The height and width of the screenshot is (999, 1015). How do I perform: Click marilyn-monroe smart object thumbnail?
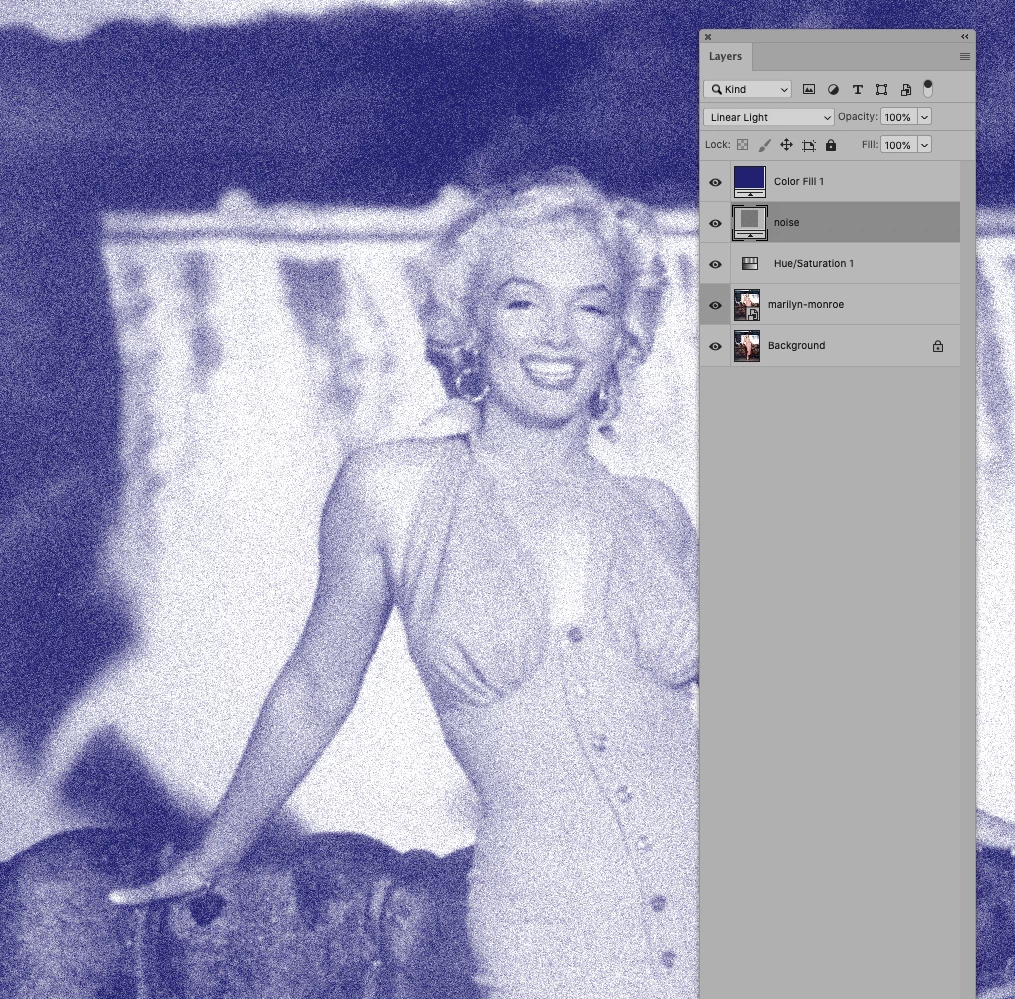pyautogui.click(x=747, y=305)
